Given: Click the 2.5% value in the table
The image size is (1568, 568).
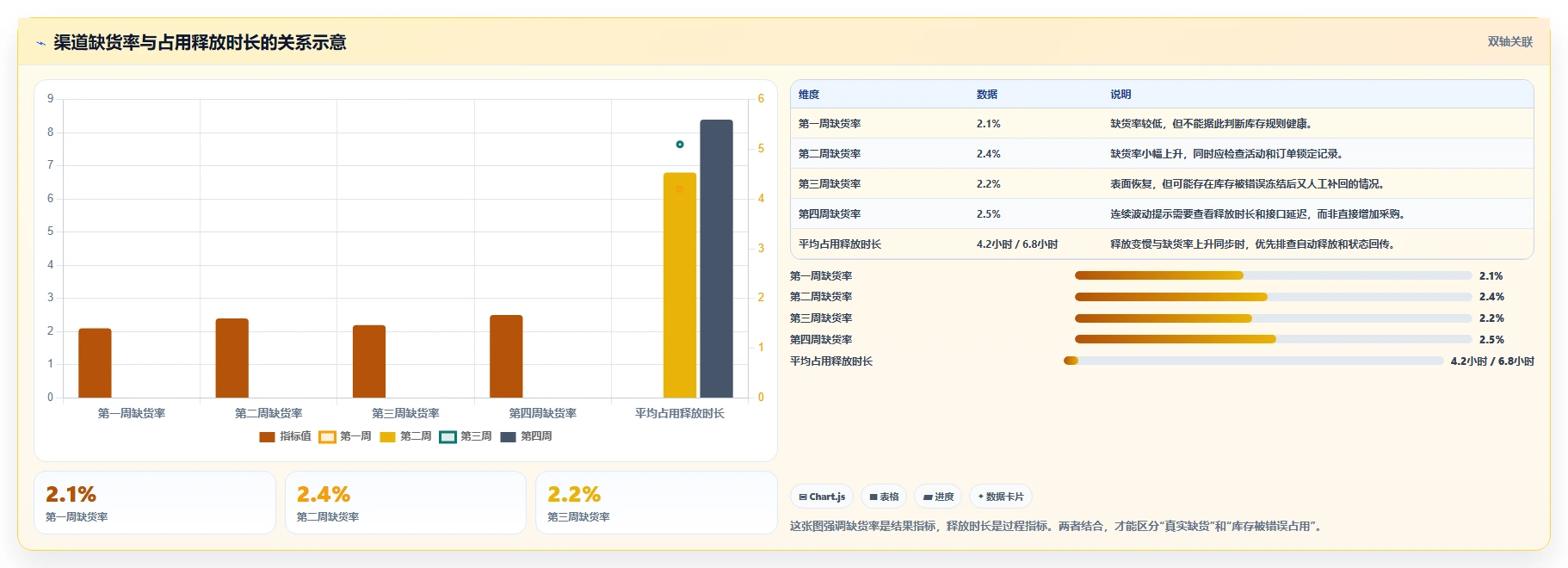Looking at the screenshot, I should (x=989, y=214).
